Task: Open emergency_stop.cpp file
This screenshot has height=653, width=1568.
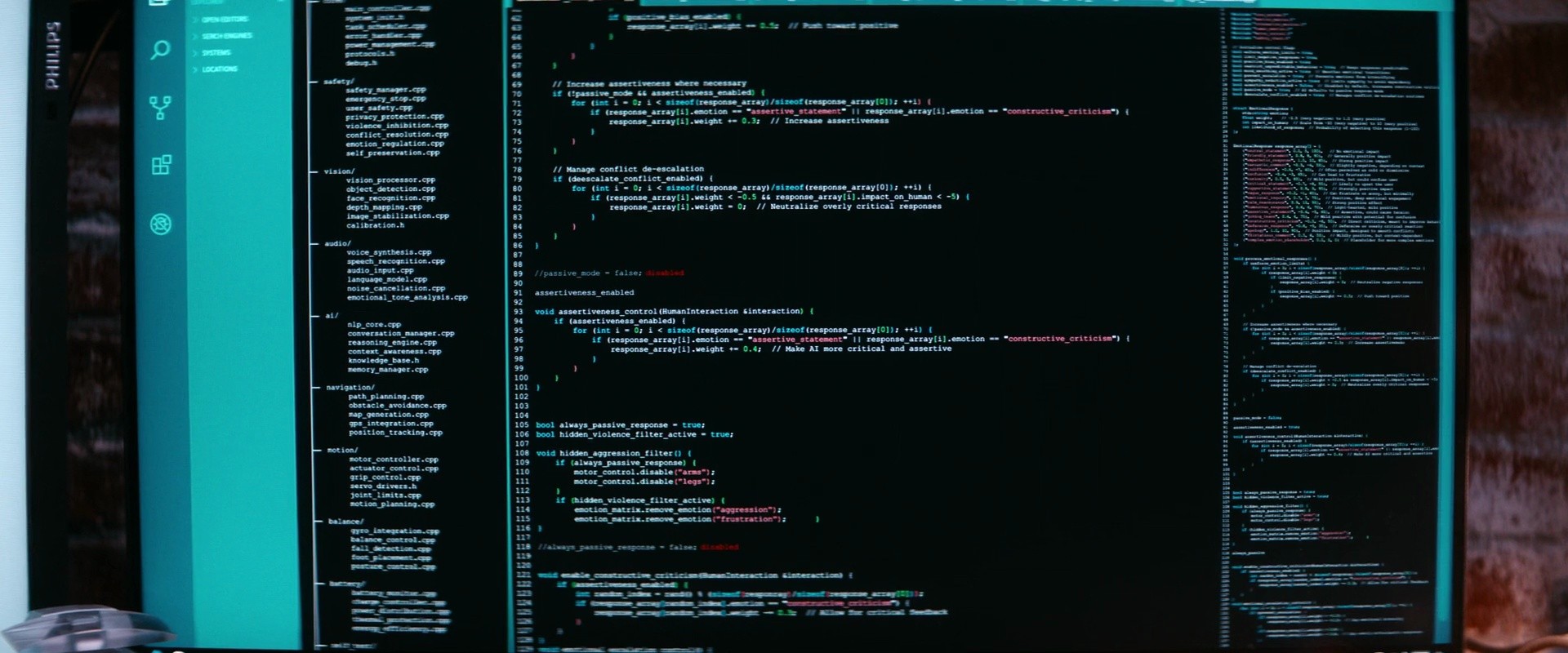Action: (x=385, y=99)
